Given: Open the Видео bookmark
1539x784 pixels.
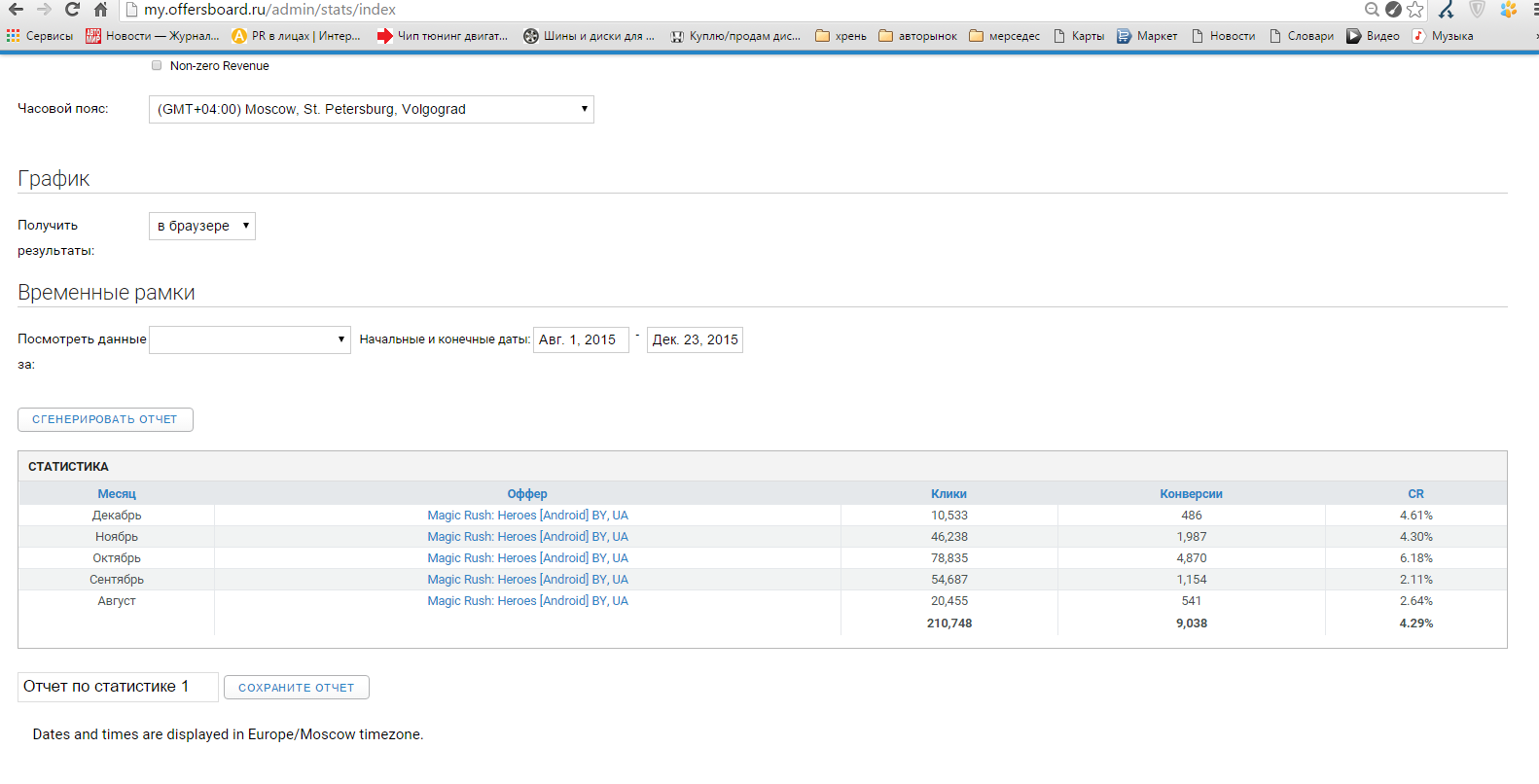Looking at the screenshot, I should pyautogui.click(x=1373, y=36).
